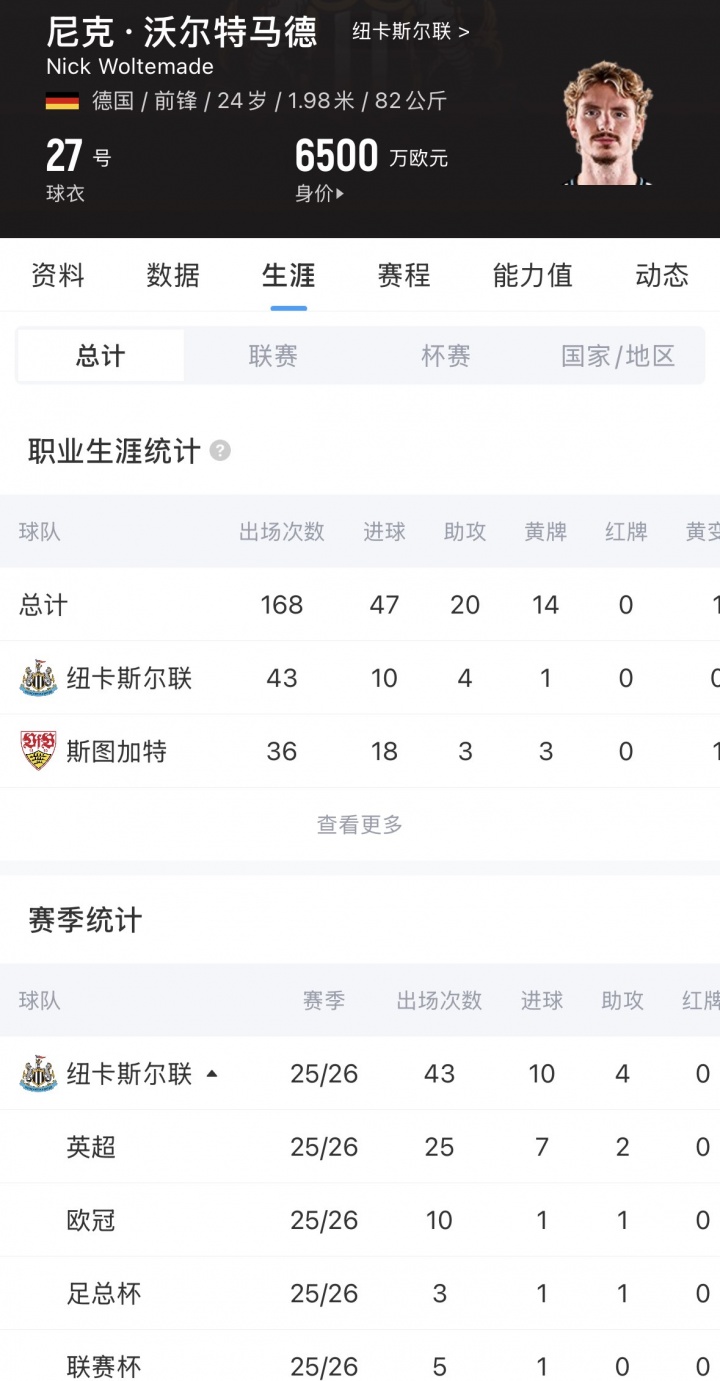The image size is (720, 1381).
Task: Click the Stuttgart club crest icon
Action: [x=39, y=751]
